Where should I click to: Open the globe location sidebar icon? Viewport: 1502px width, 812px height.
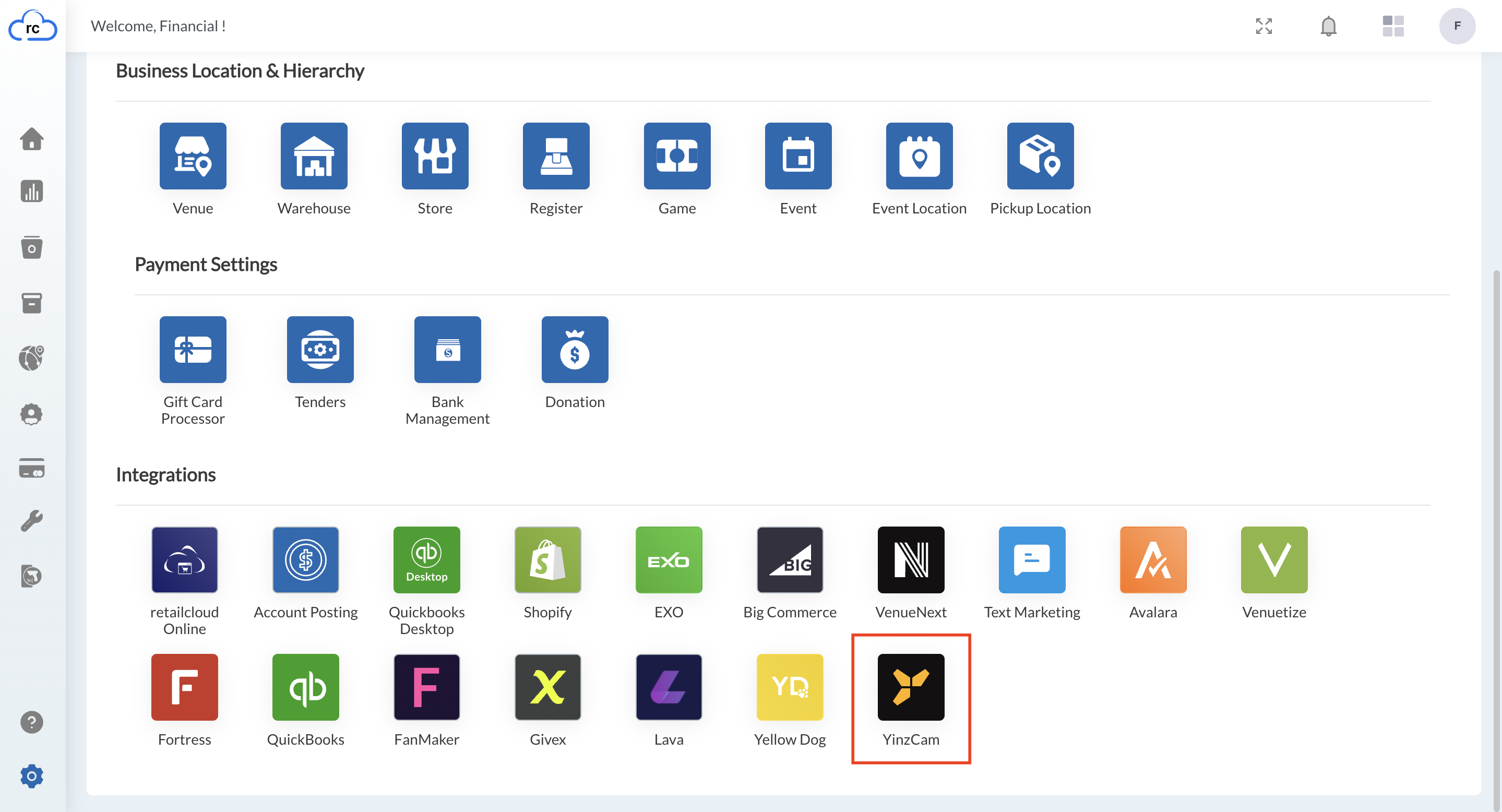tap(31, 358)
